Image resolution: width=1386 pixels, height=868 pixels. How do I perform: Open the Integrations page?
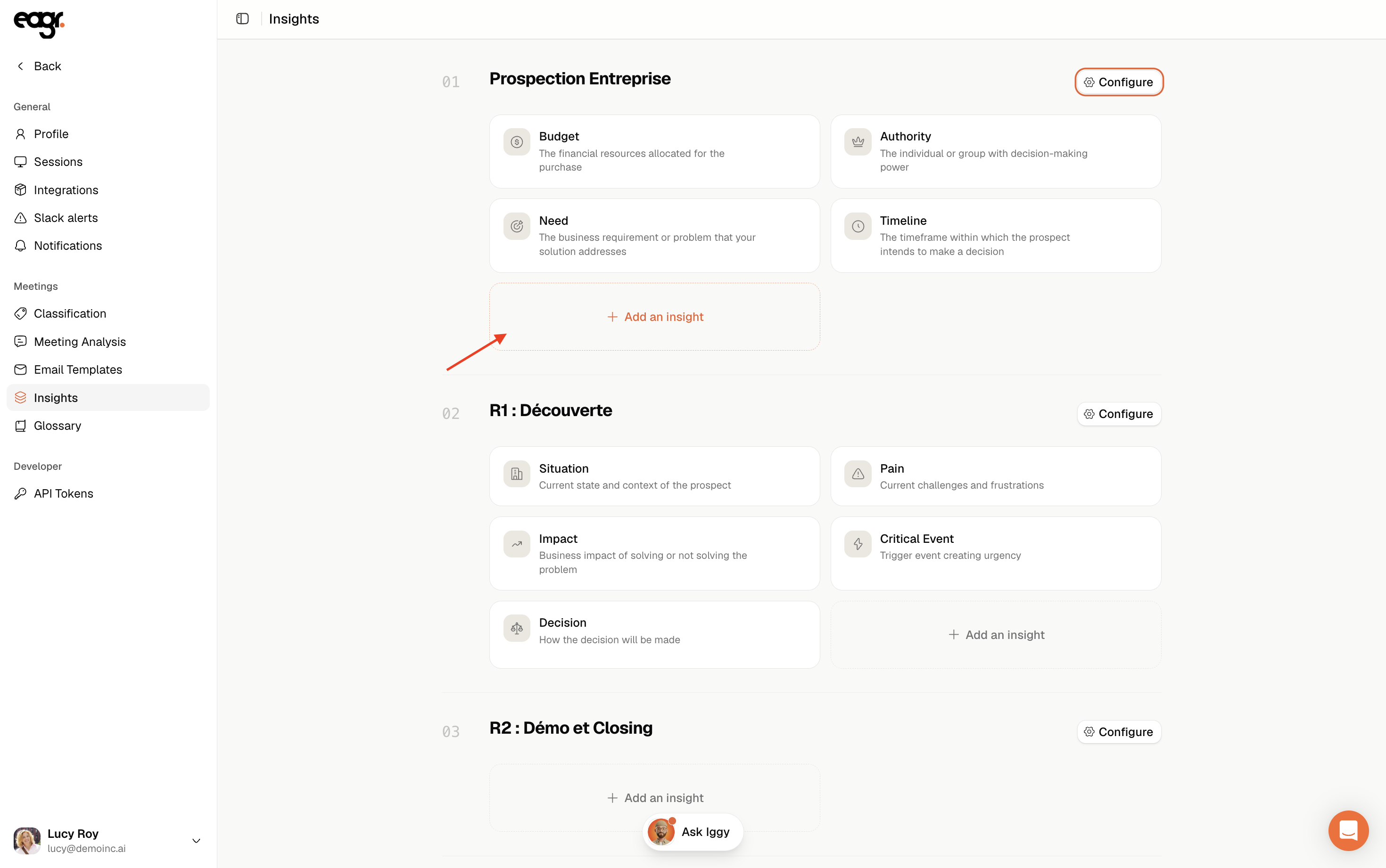point(108,190)
